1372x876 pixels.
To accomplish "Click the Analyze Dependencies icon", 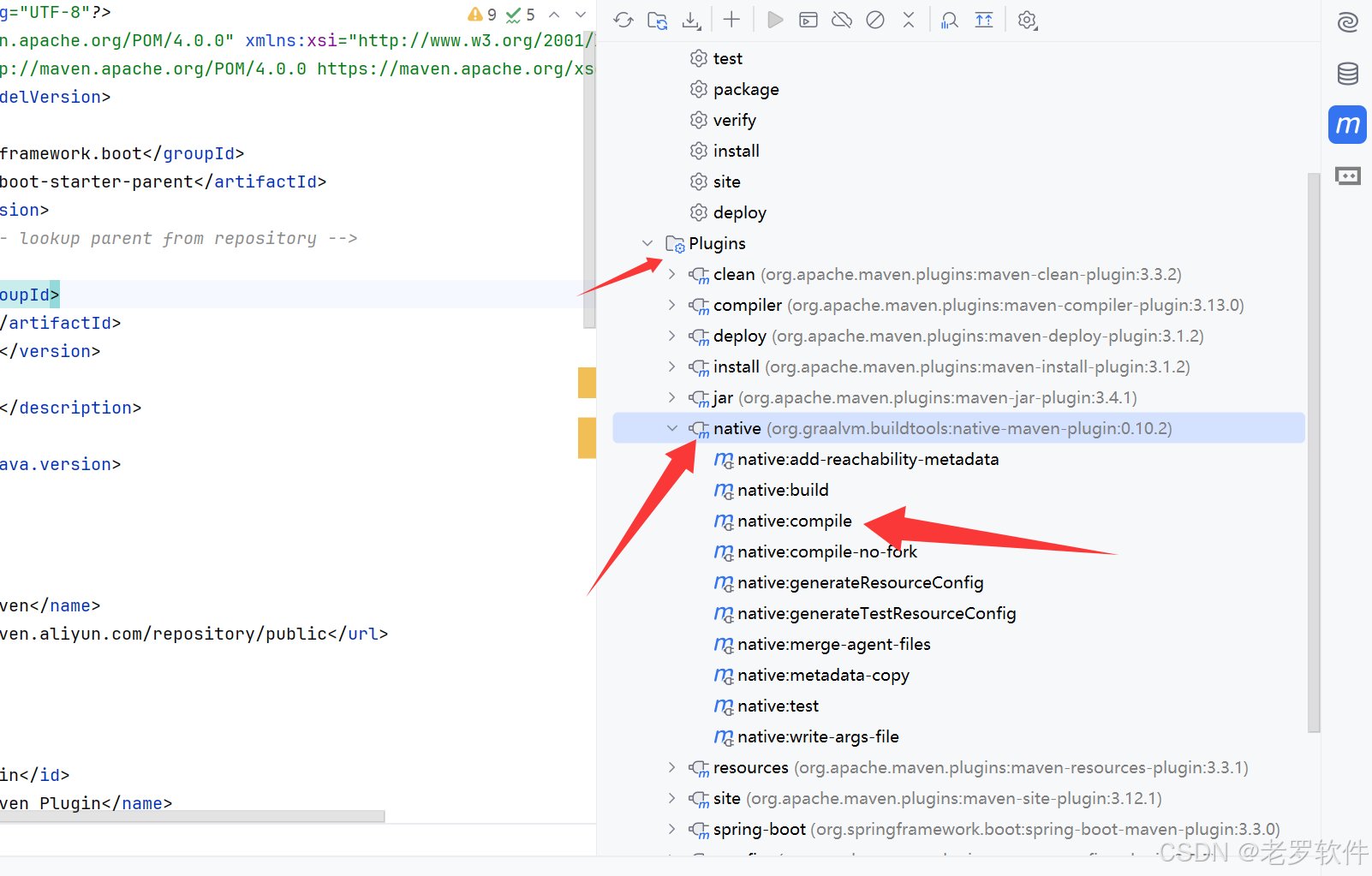I will (949, 20).
